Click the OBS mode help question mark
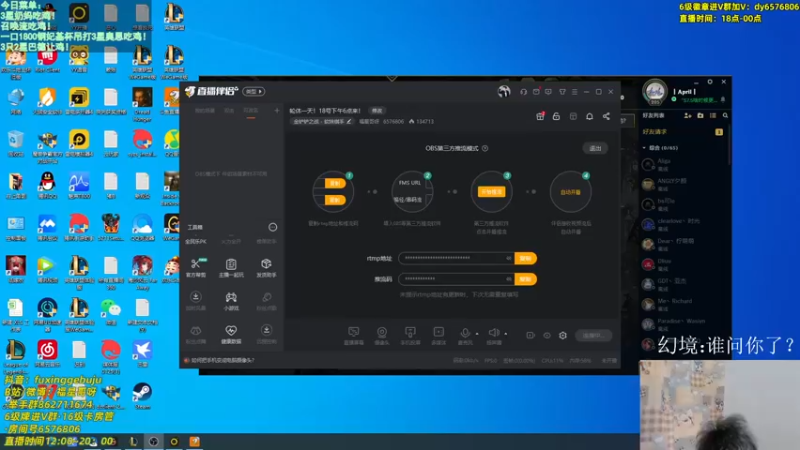Screen dimensions: 800x450 [x=485, y=148]
